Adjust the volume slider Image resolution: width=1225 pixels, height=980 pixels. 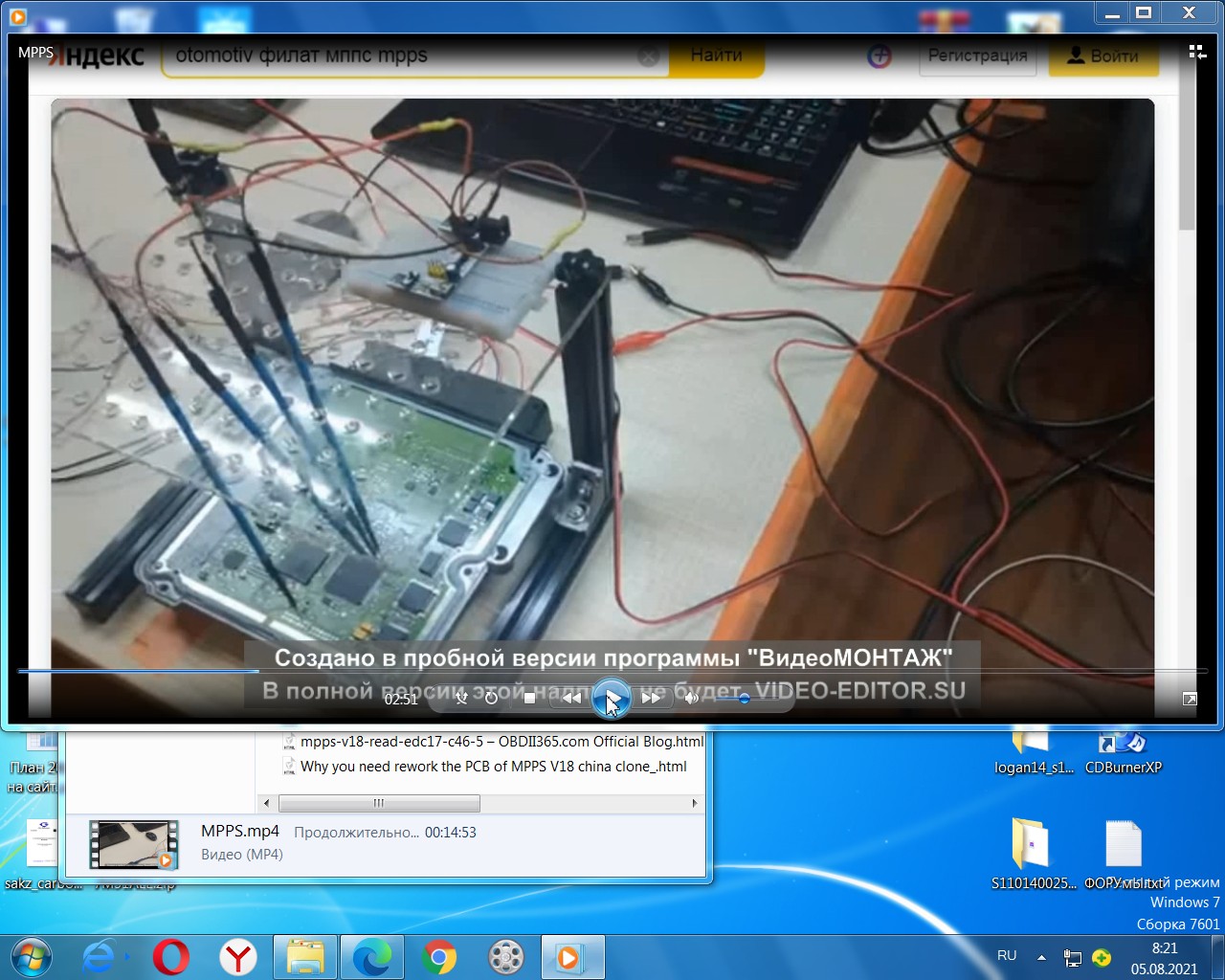(x=744, y=699)
